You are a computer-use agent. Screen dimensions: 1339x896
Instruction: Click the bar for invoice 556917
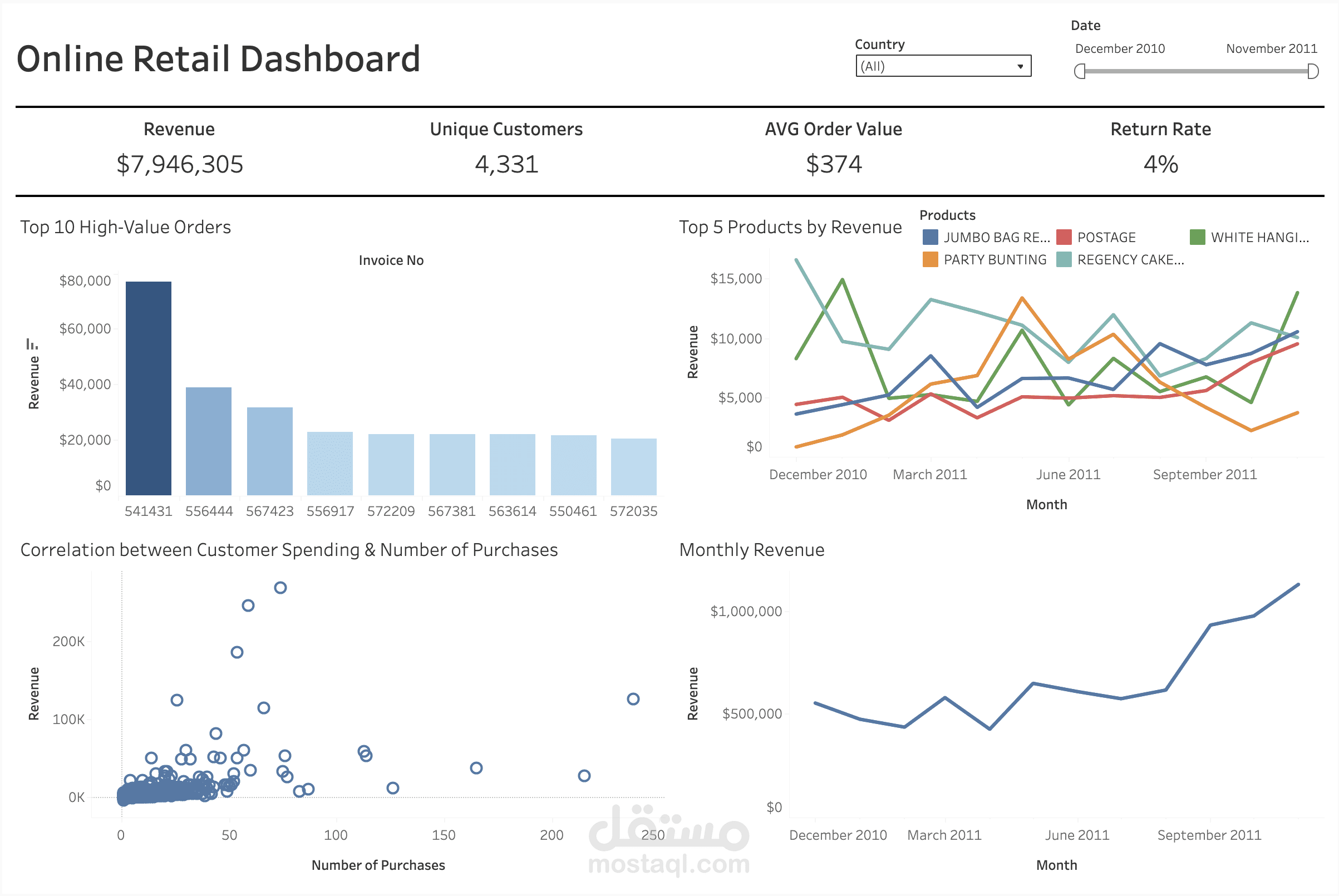(330, 464)
